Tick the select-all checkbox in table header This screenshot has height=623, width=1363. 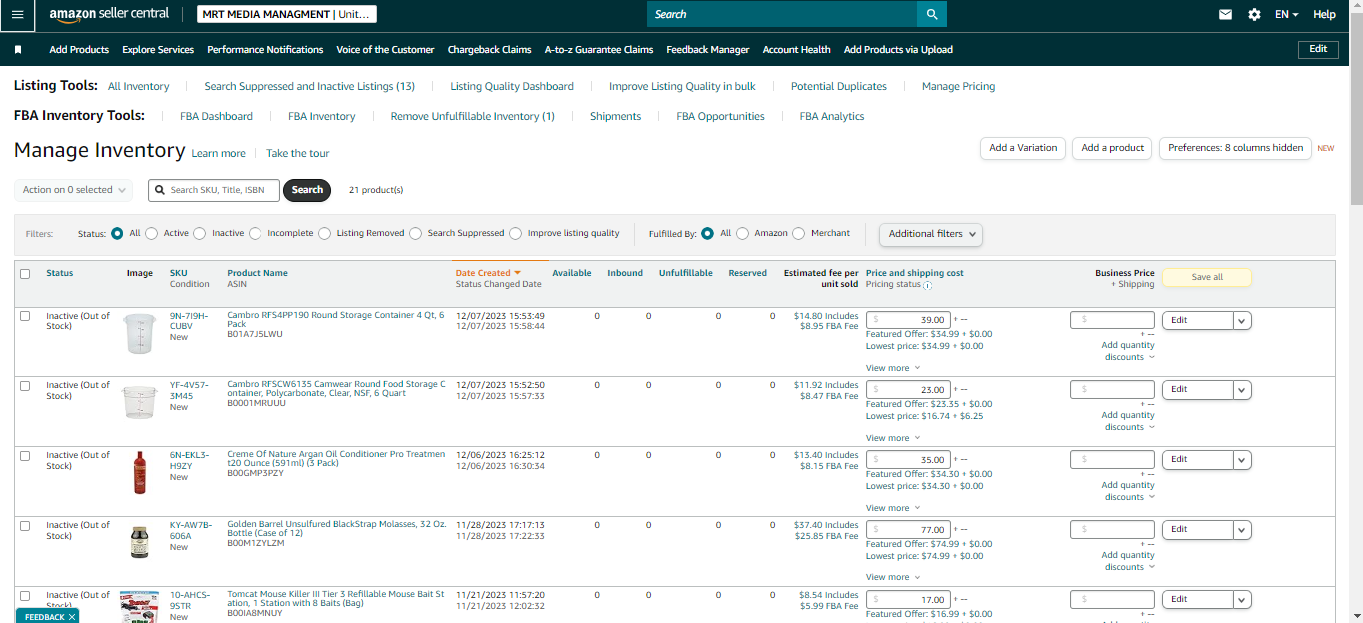coord(25,274)
